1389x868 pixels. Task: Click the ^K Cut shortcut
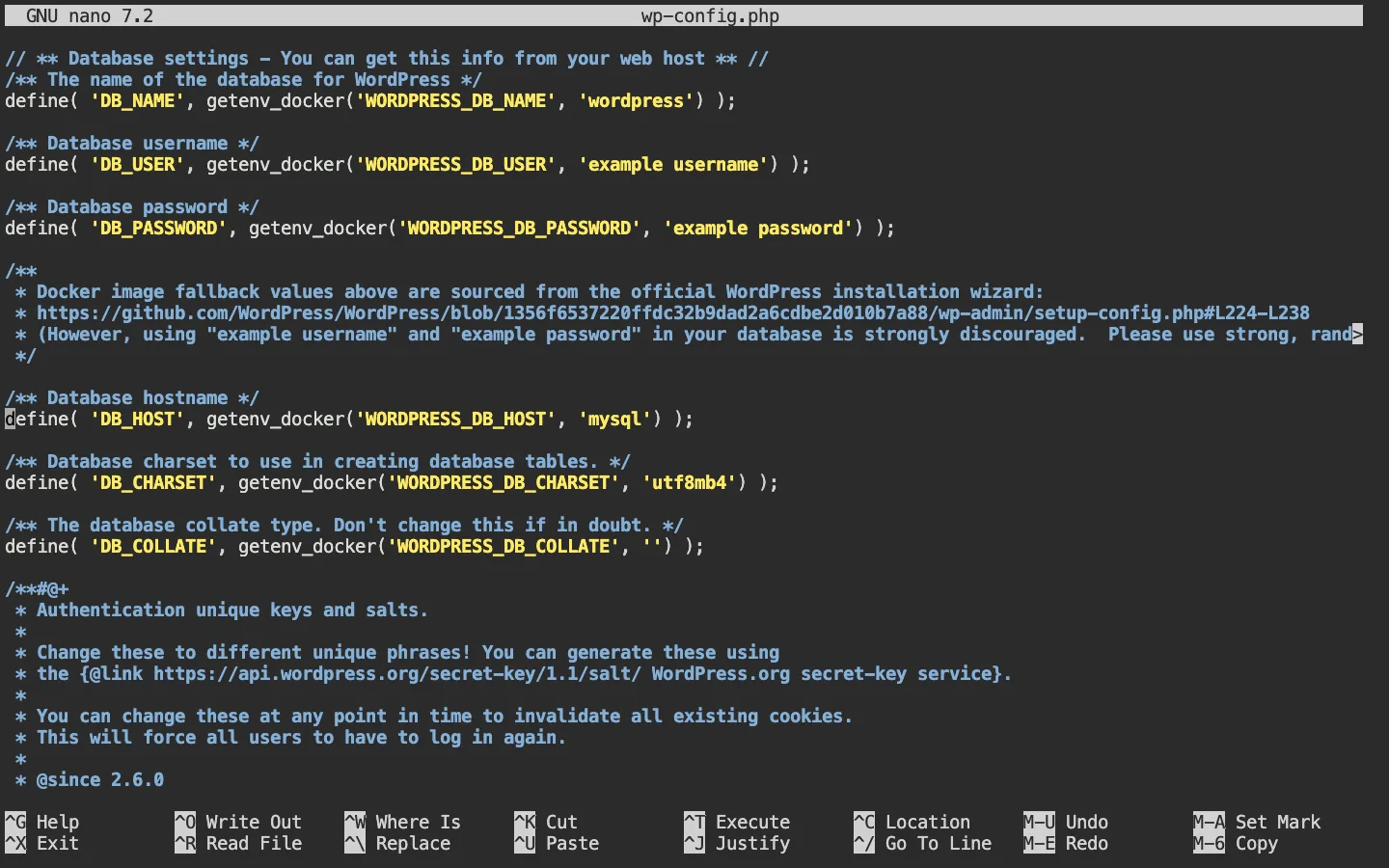(x=546, y=822)
